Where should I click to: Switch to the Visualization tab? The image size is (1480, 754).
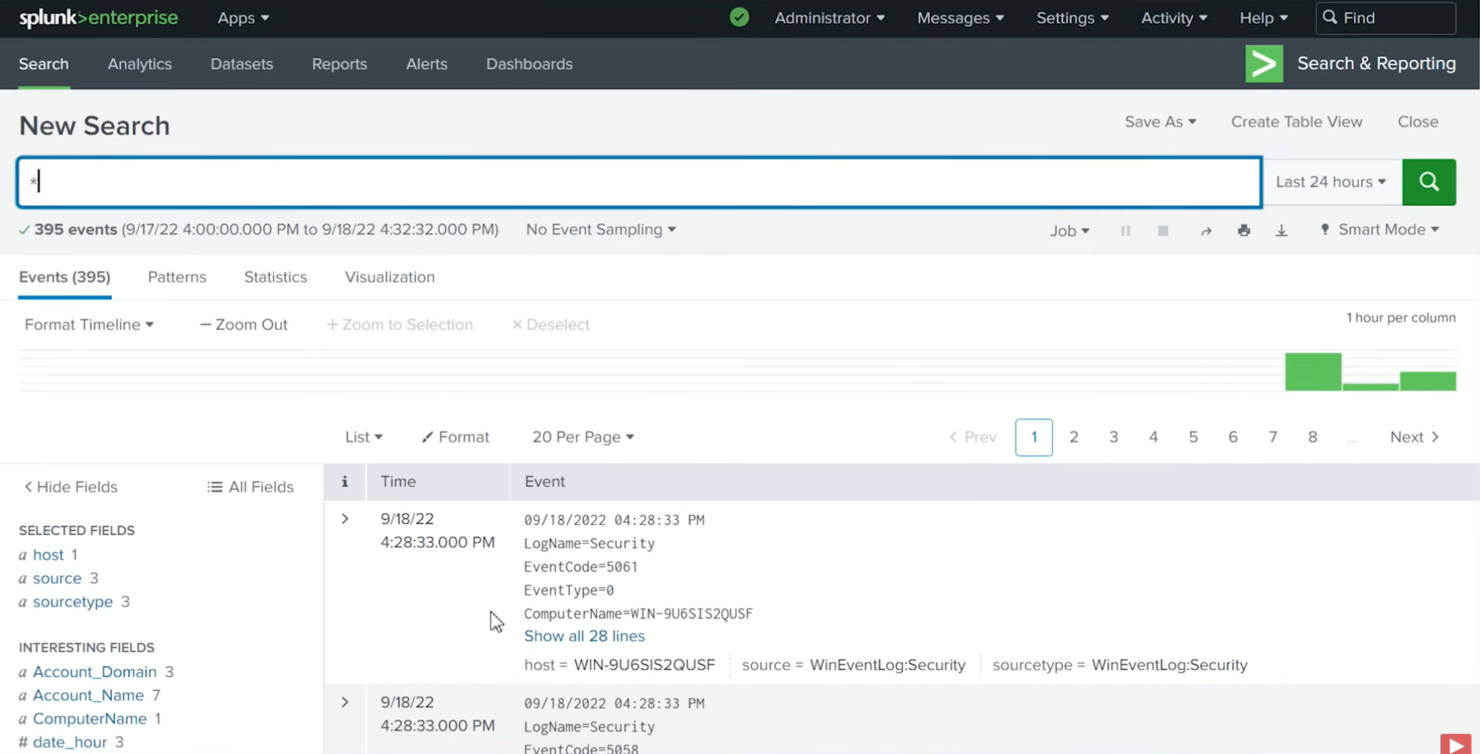[390, 277]
